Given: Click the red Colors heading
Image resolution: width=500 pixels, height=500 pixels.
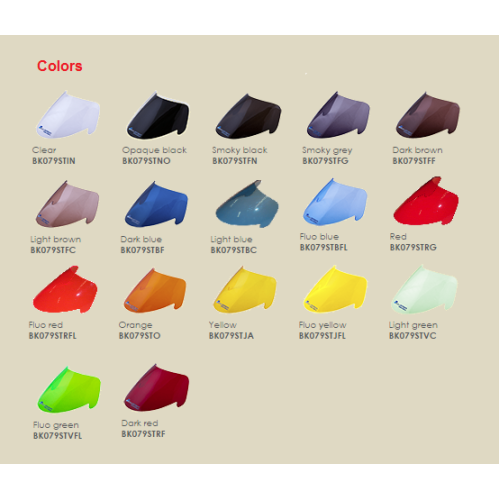Looking at the screenshot, I should (x=60, y=66).
